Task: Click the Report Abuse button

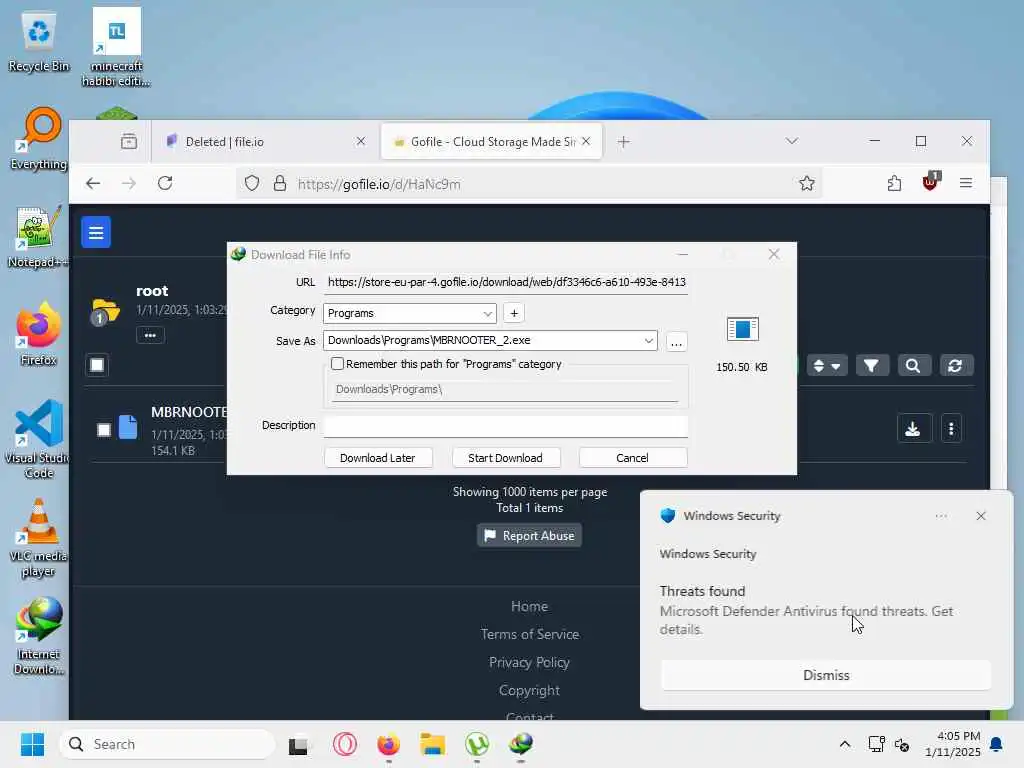Action: 529,536
